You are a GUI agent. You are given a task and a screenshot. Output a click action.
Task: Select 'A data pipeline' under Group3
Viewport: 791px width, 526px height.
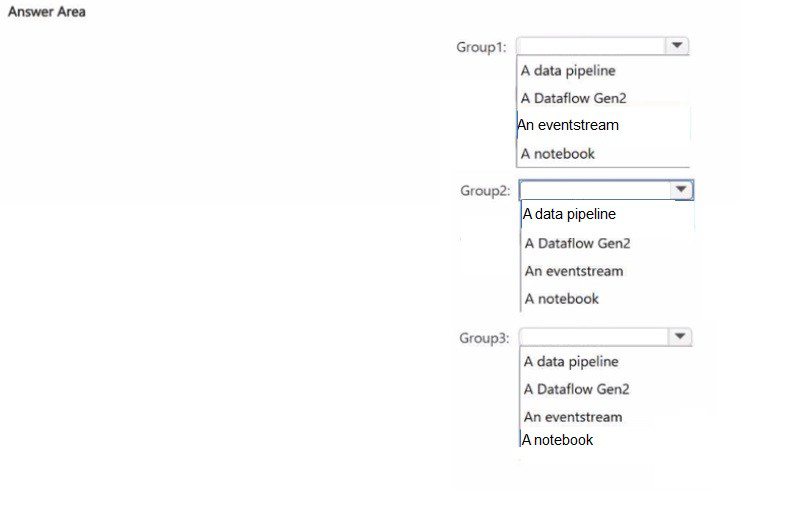point(571,361)
